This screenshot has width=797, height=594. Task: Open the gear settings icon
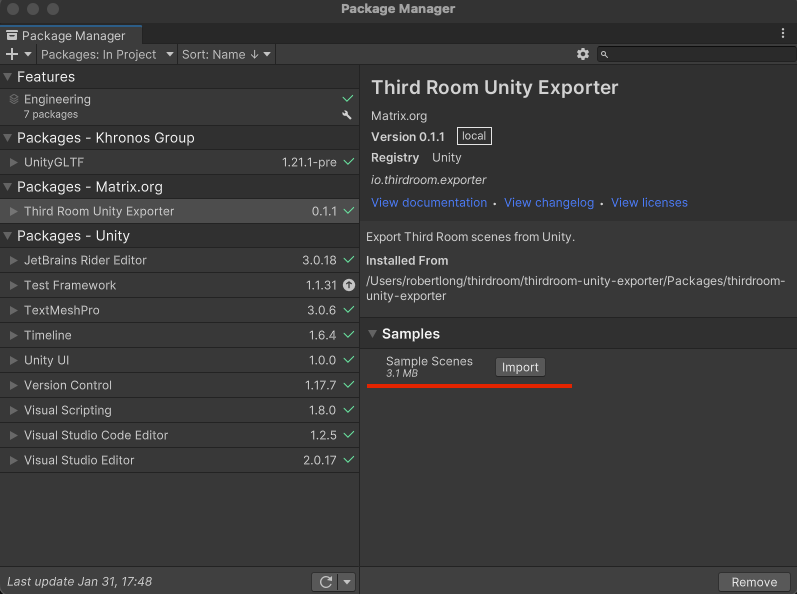[x=583, y=54]
